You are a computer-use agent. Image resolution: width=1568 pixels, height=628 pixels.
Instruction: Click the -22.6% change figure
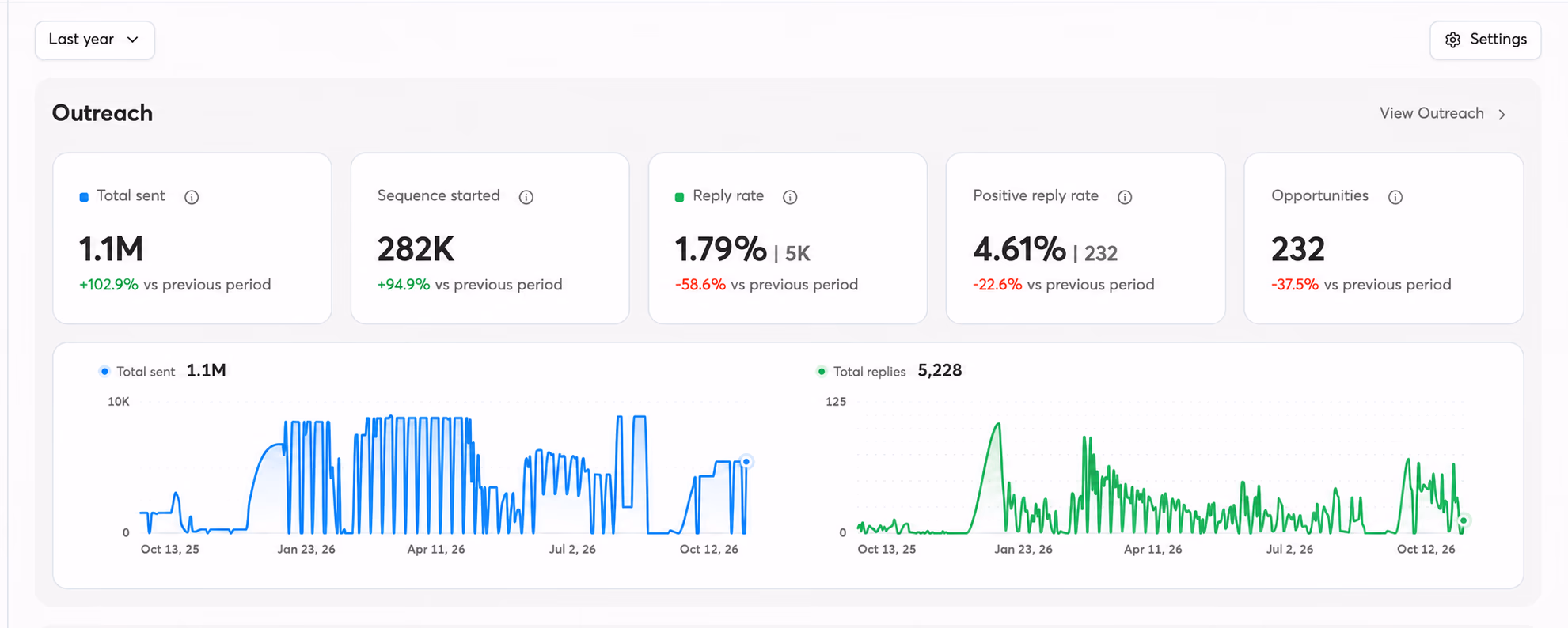click(997, 285)
